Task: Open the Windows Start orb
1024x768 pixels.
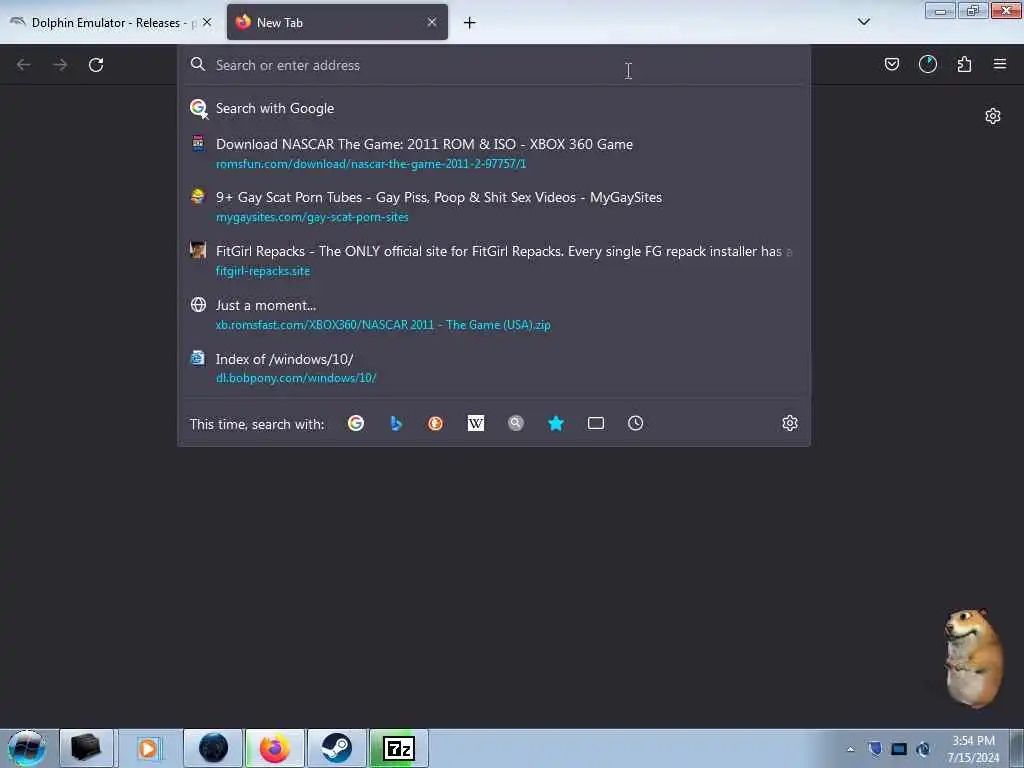Action: tap(27, 748)
